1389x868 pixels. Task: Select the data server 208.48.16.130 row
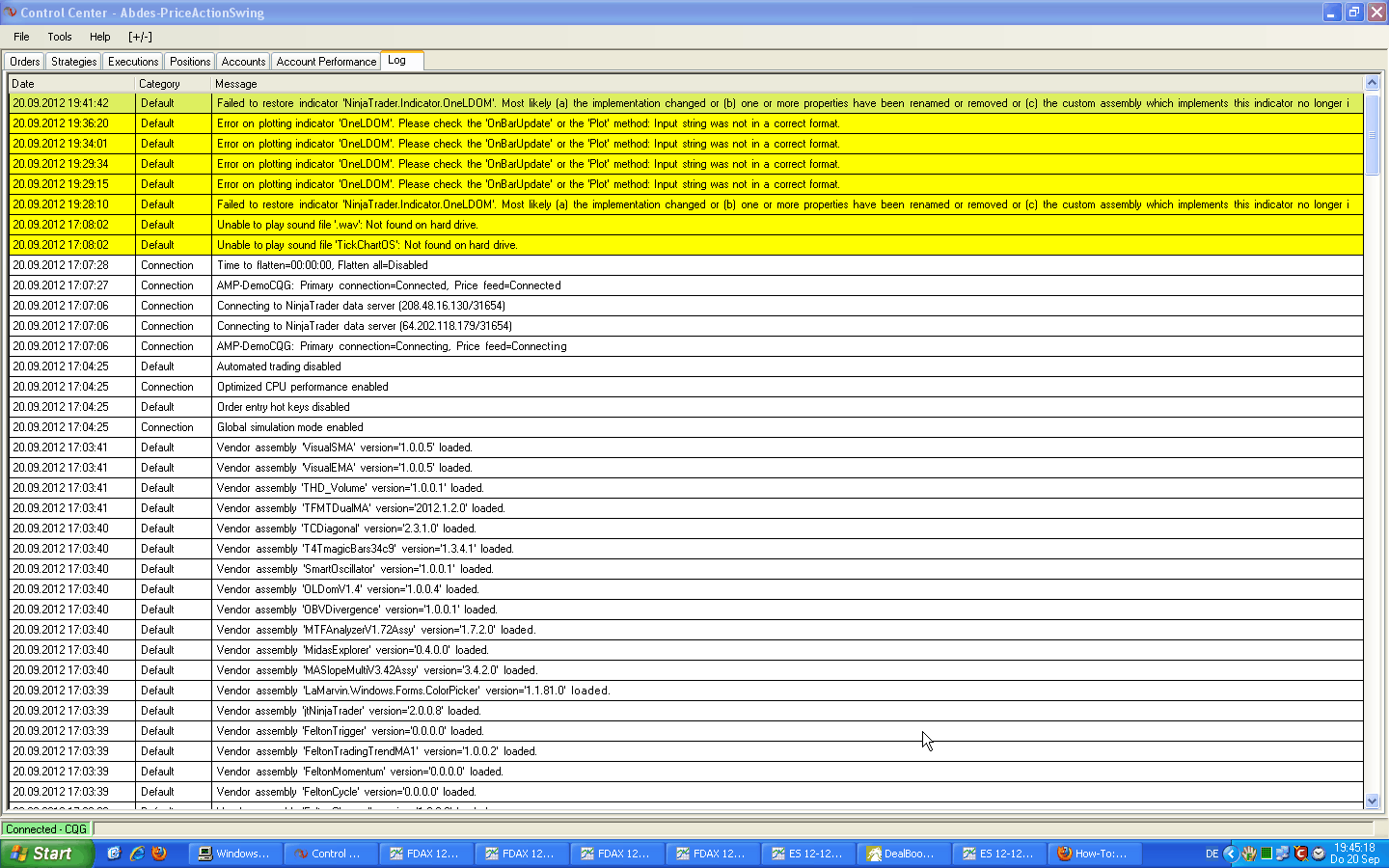click(x=686, y=306)
